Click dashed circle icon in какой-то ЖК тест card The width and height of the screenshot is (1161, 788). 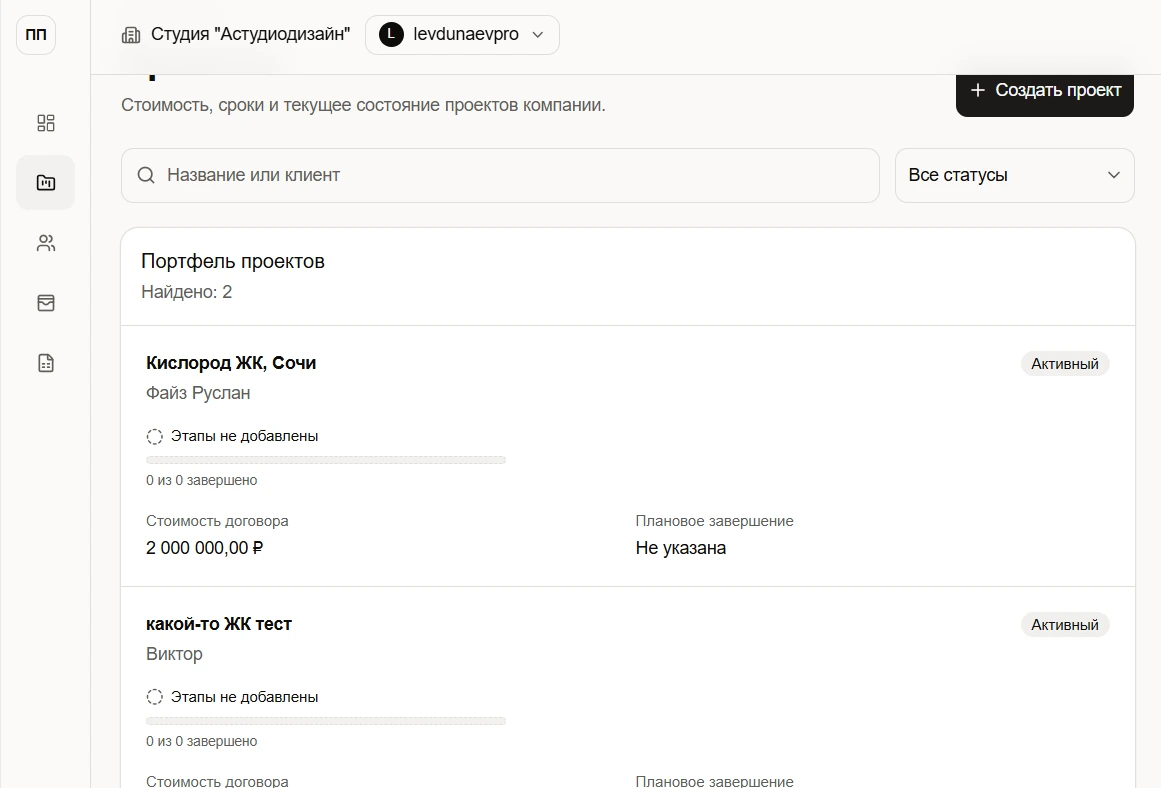155,697
